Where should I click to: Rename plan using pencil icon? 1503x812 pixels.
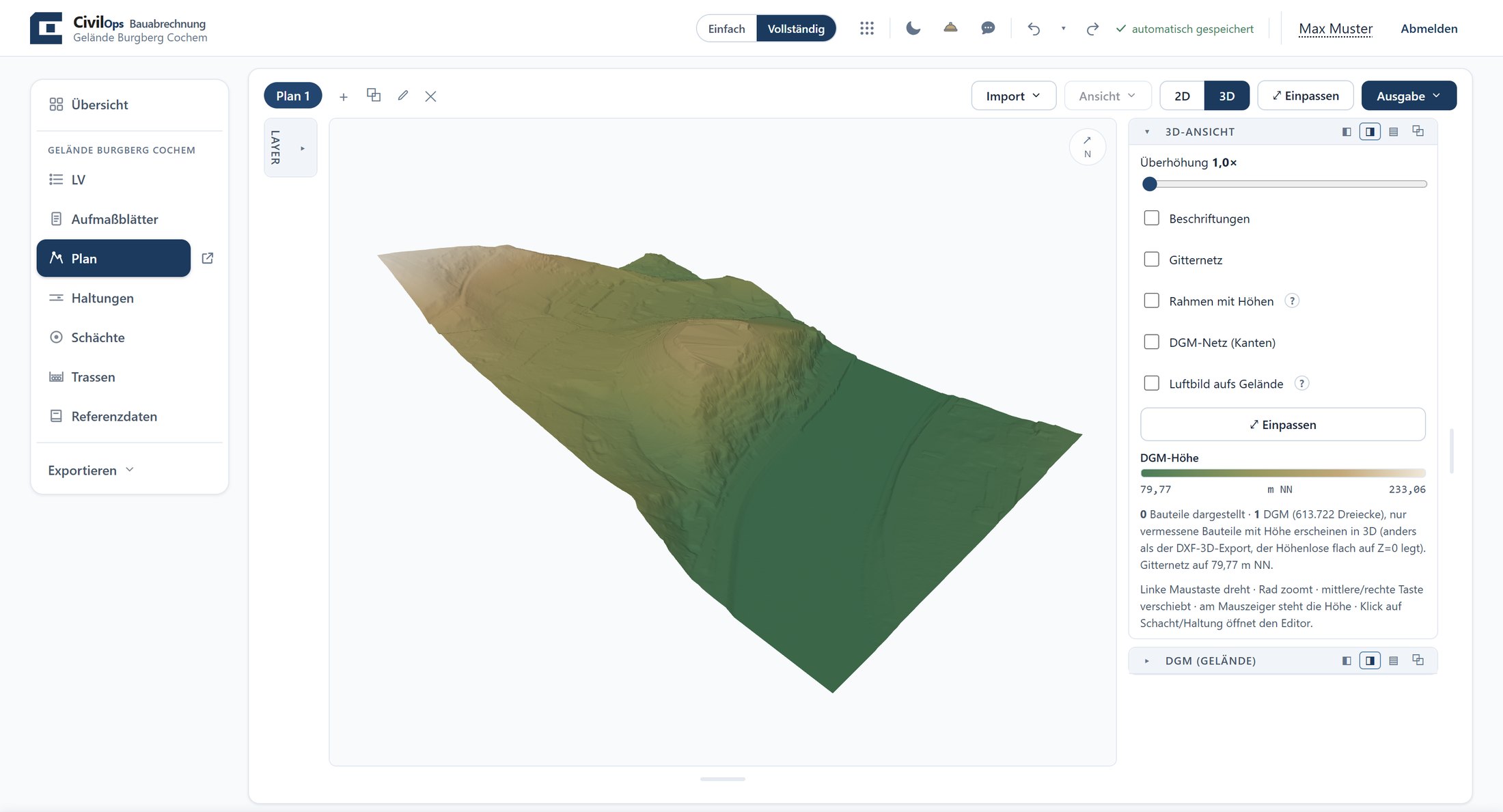[403, 96]
